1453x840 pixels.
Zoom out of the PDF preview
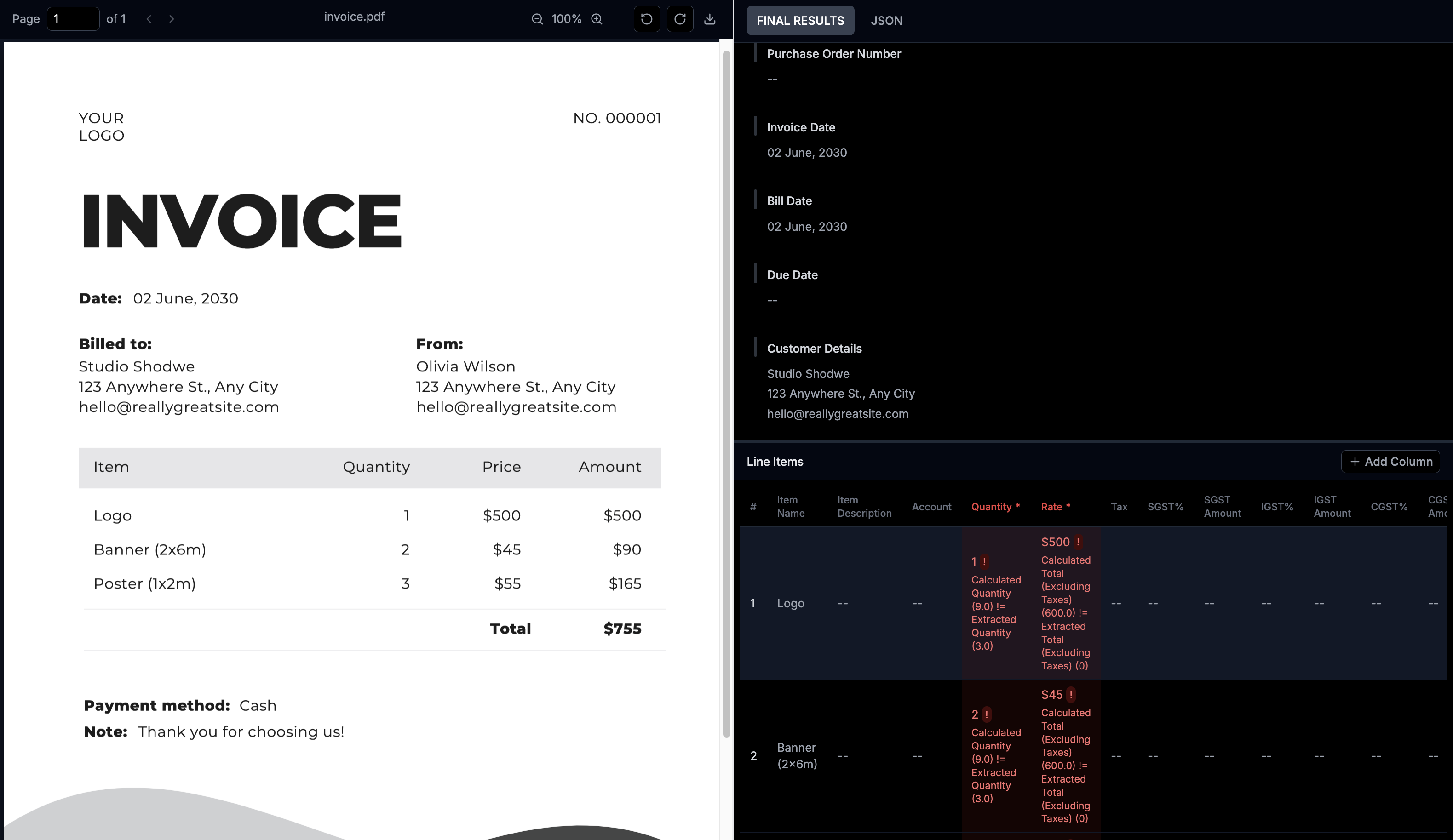point(536,19)
